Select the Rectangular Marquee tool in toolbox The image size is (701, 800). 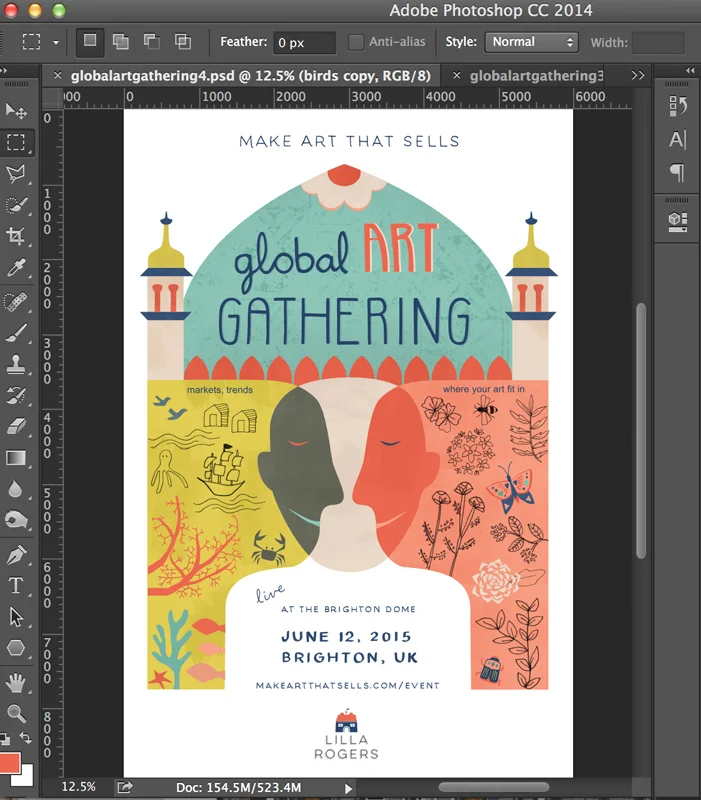tap(16, 142)
